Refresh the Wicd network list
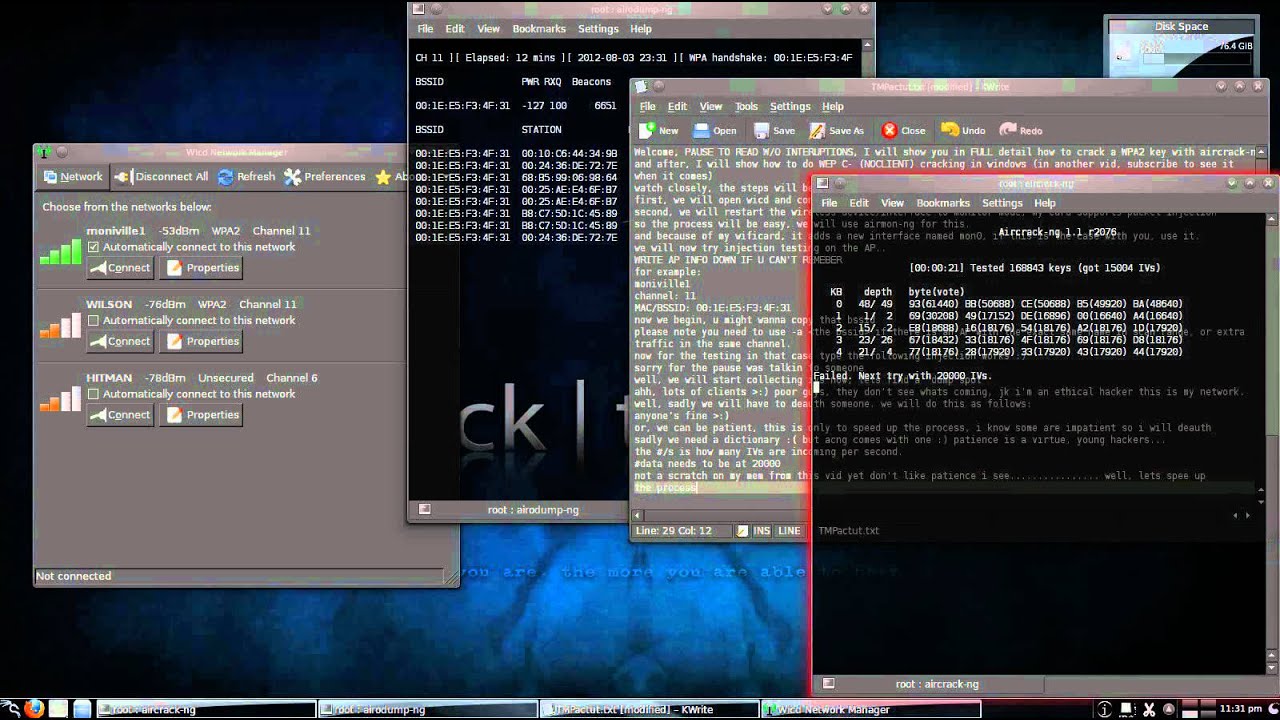 click(246, 176)
